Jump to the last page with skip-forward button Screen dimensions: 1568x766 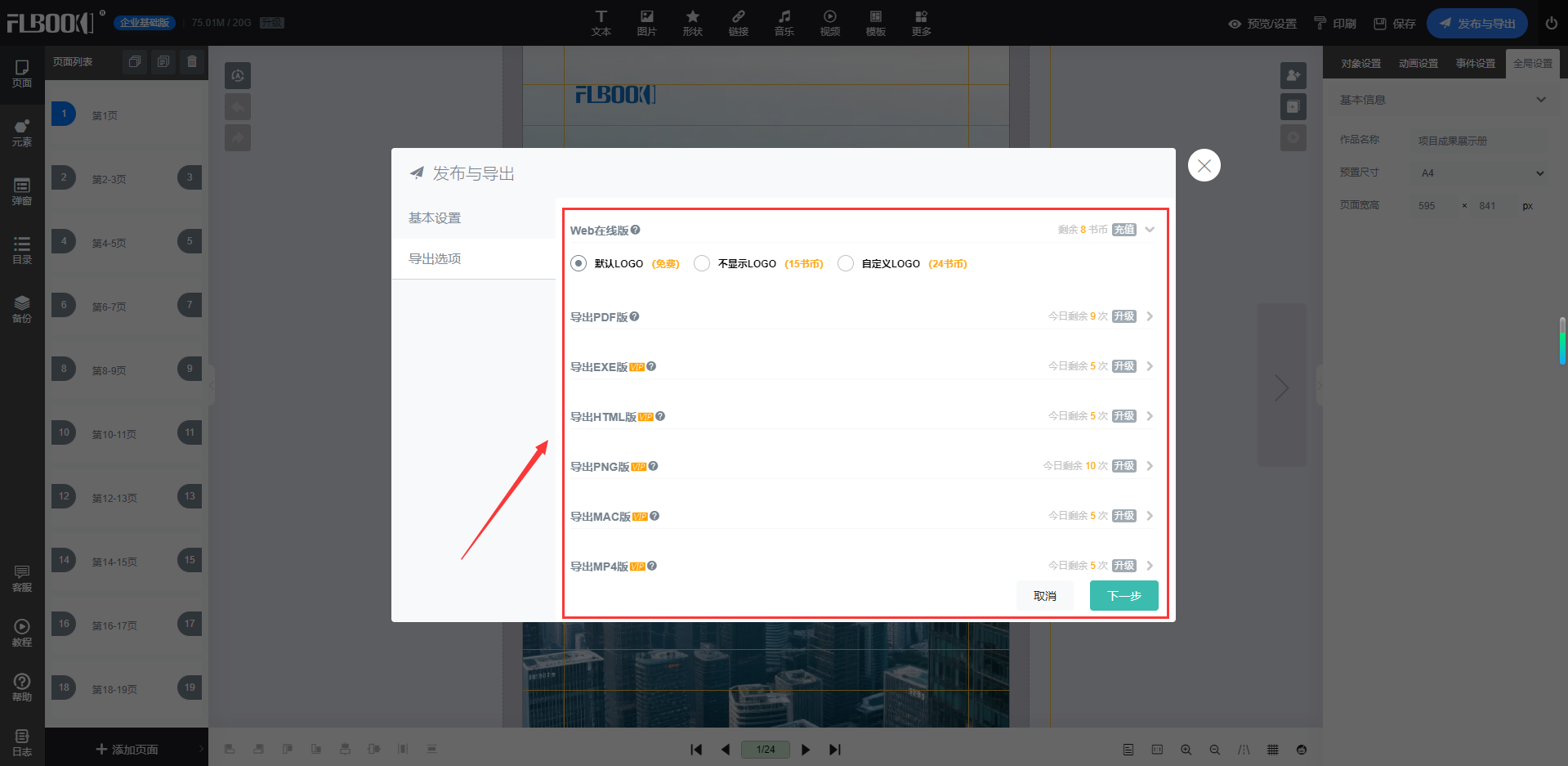(834, 750)
